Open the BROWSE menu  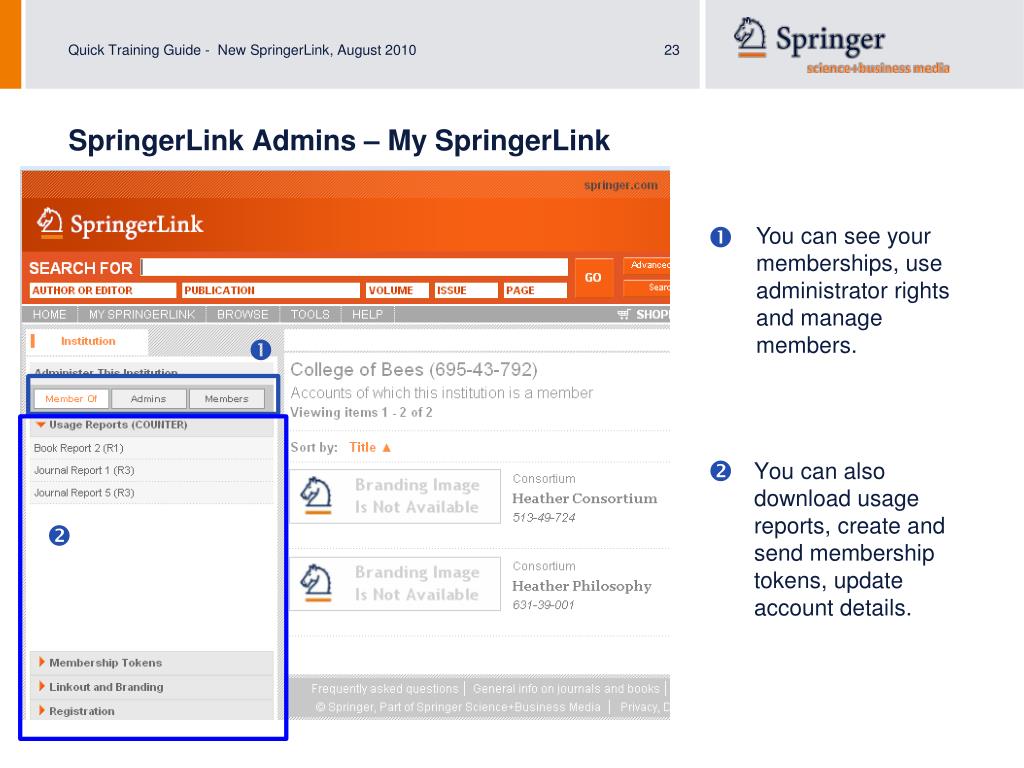tap(242, 315)
